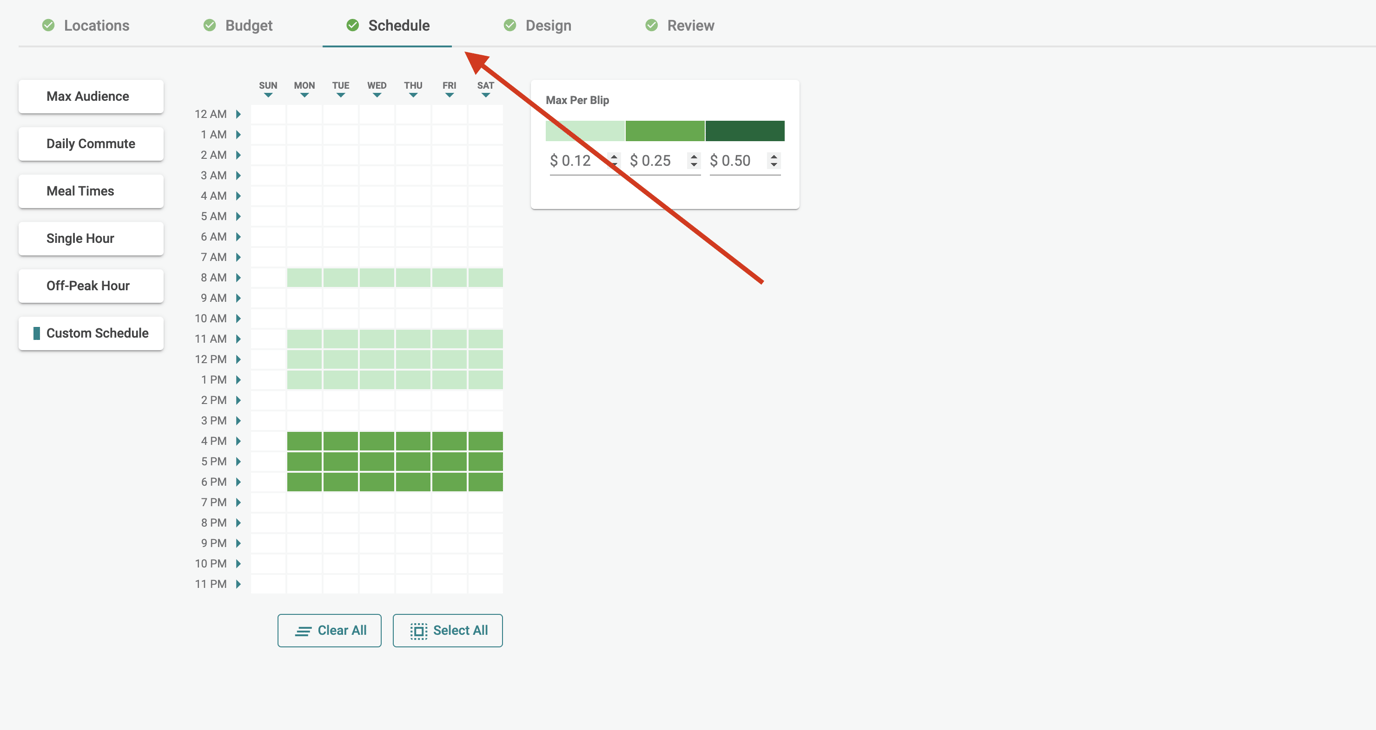Enable the Sunday 8 AM schedule cell
Screen dimensions: 1376x730
point(267,277)
